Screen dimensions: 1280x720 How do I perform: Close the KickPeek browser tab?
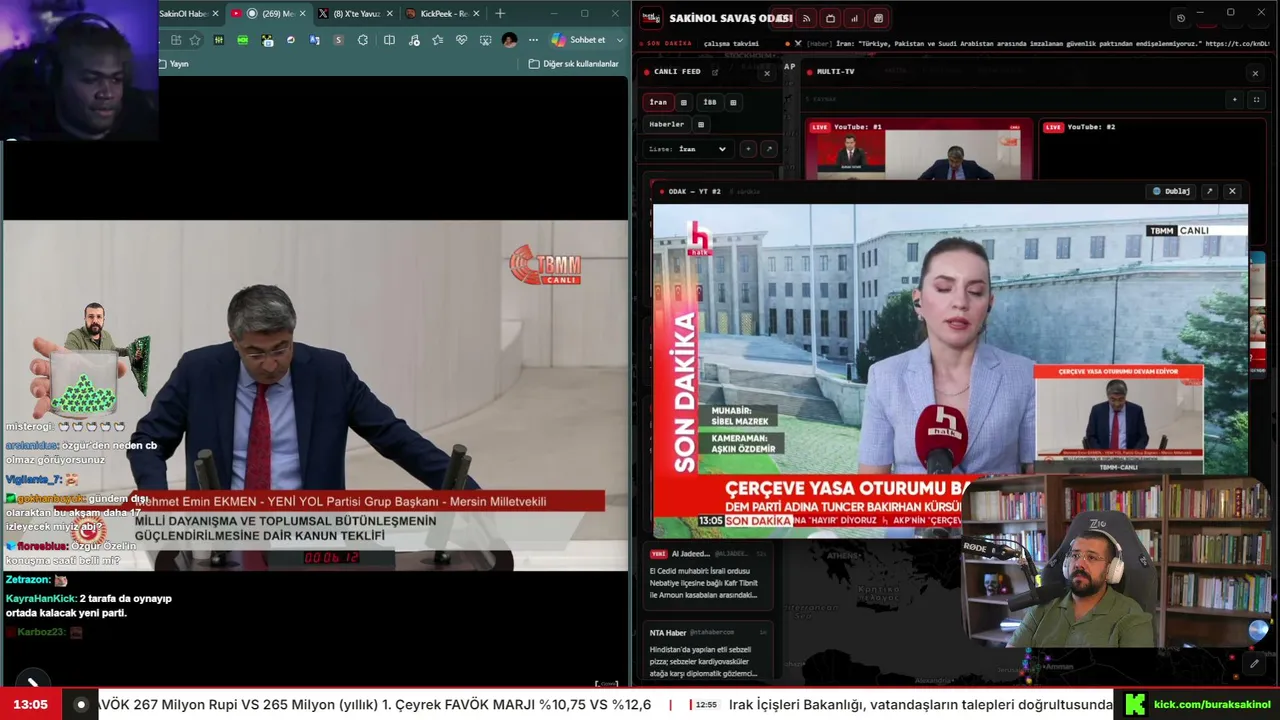pos(474,14)
